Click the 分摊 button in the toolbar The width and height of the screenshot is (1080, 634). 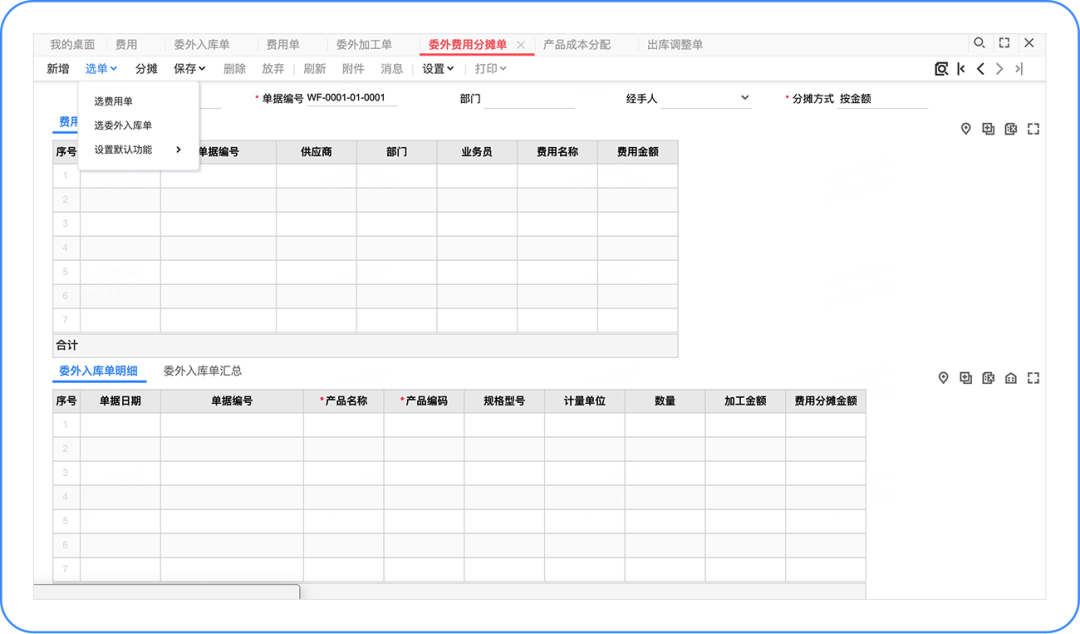click(x=146, y=68)
